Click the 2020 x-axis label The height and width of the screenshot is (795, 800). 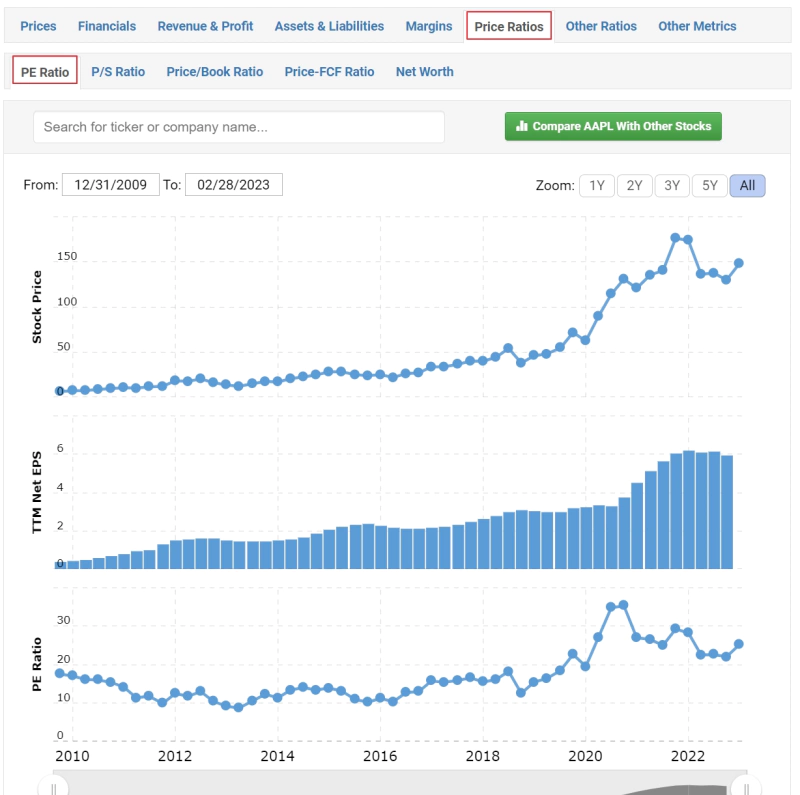point(585,756)
